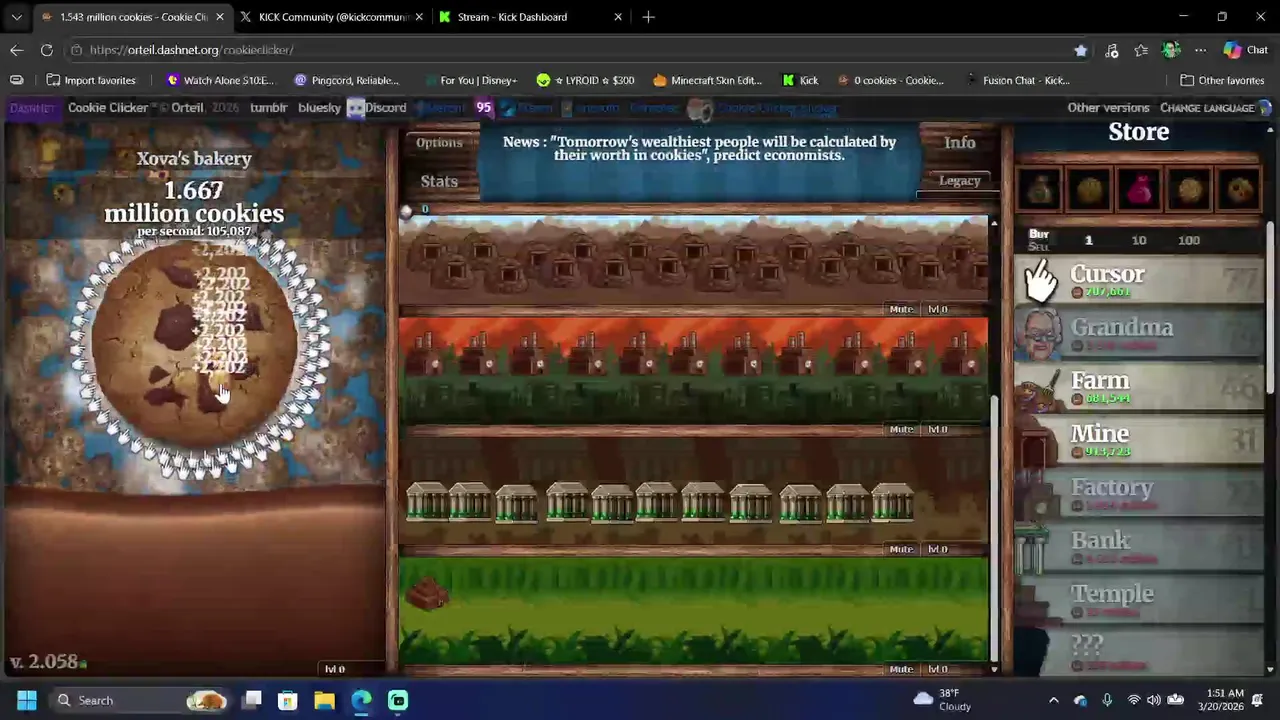Open Microsoft Store from the taskbar
The height and width of the screenshot is (720, 1280).
coord(287,700)
